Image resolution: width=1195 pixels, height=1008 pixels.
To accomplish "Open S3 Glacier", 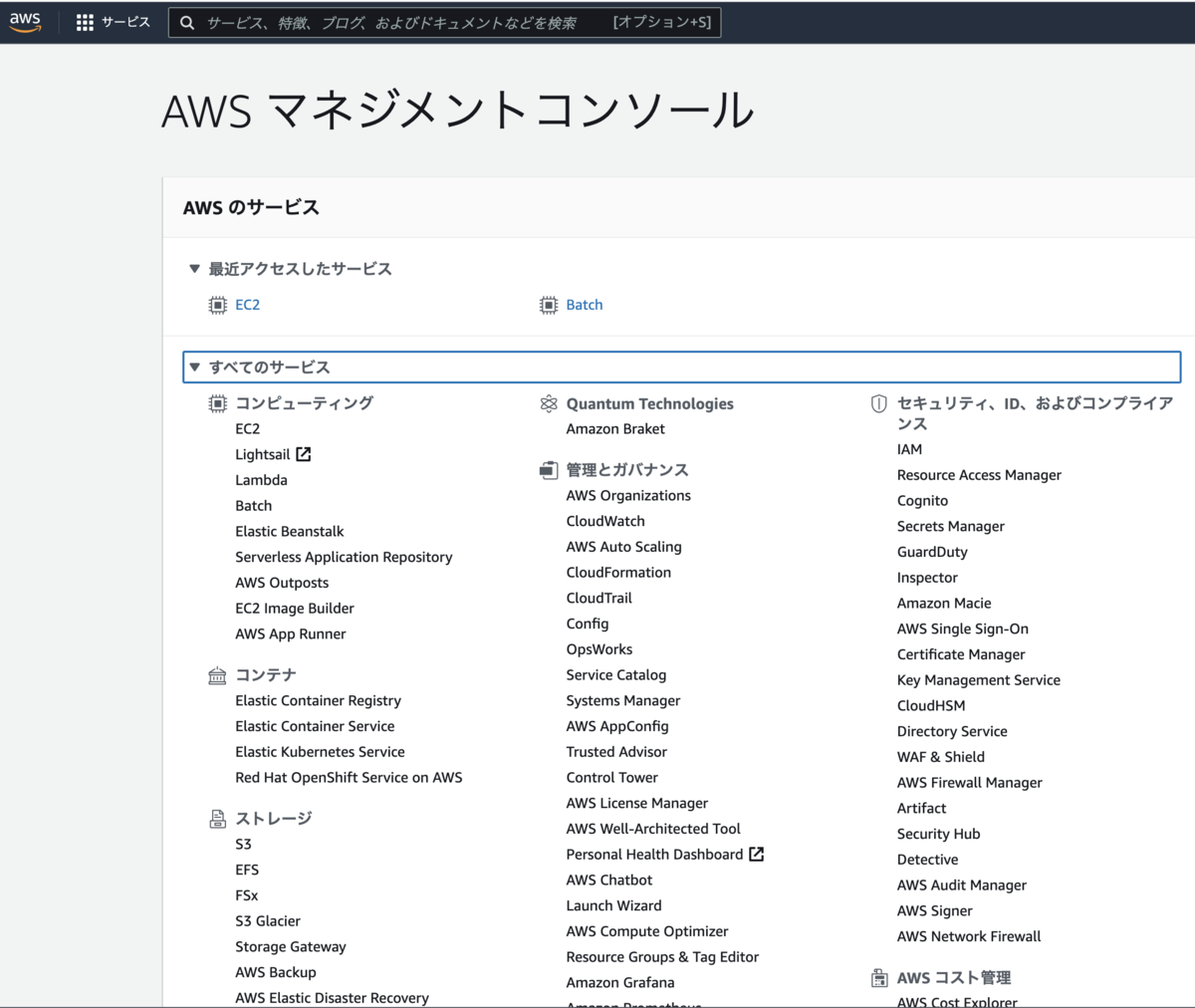I will [268, 921].
